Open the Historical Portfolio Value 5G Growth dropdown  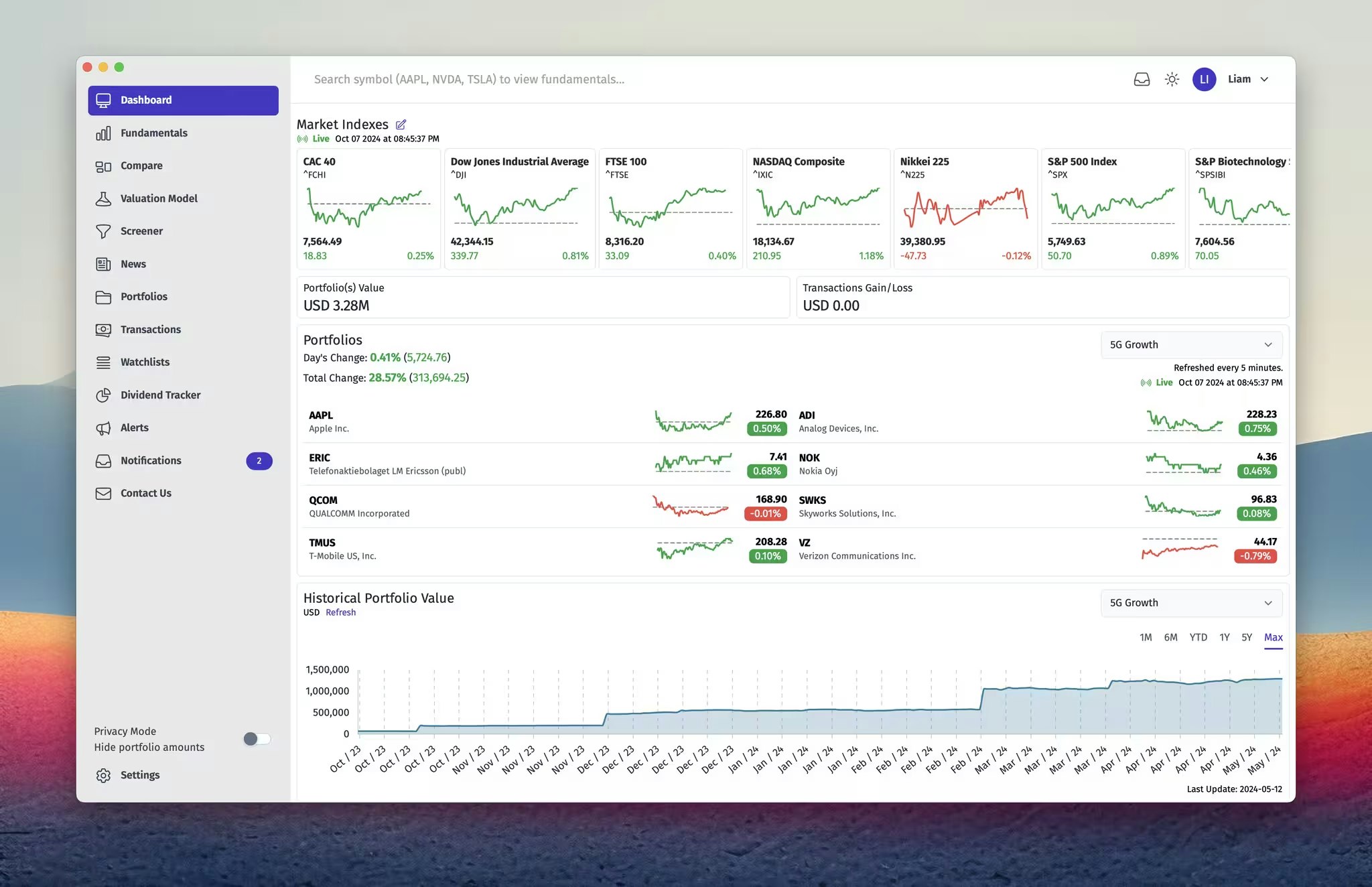coord(1191,603)
